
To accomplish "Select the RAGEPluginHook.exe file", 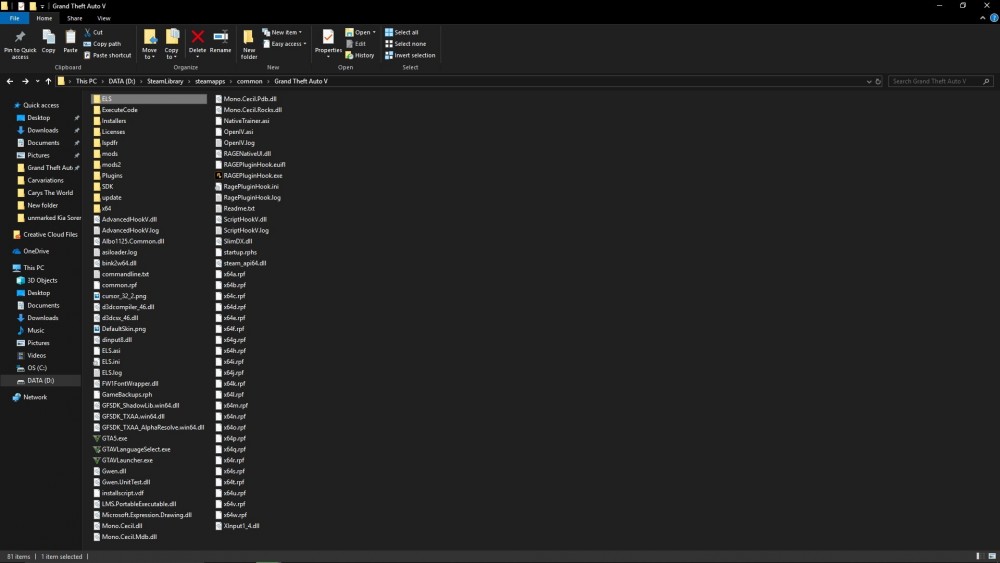I will point(249,175).
